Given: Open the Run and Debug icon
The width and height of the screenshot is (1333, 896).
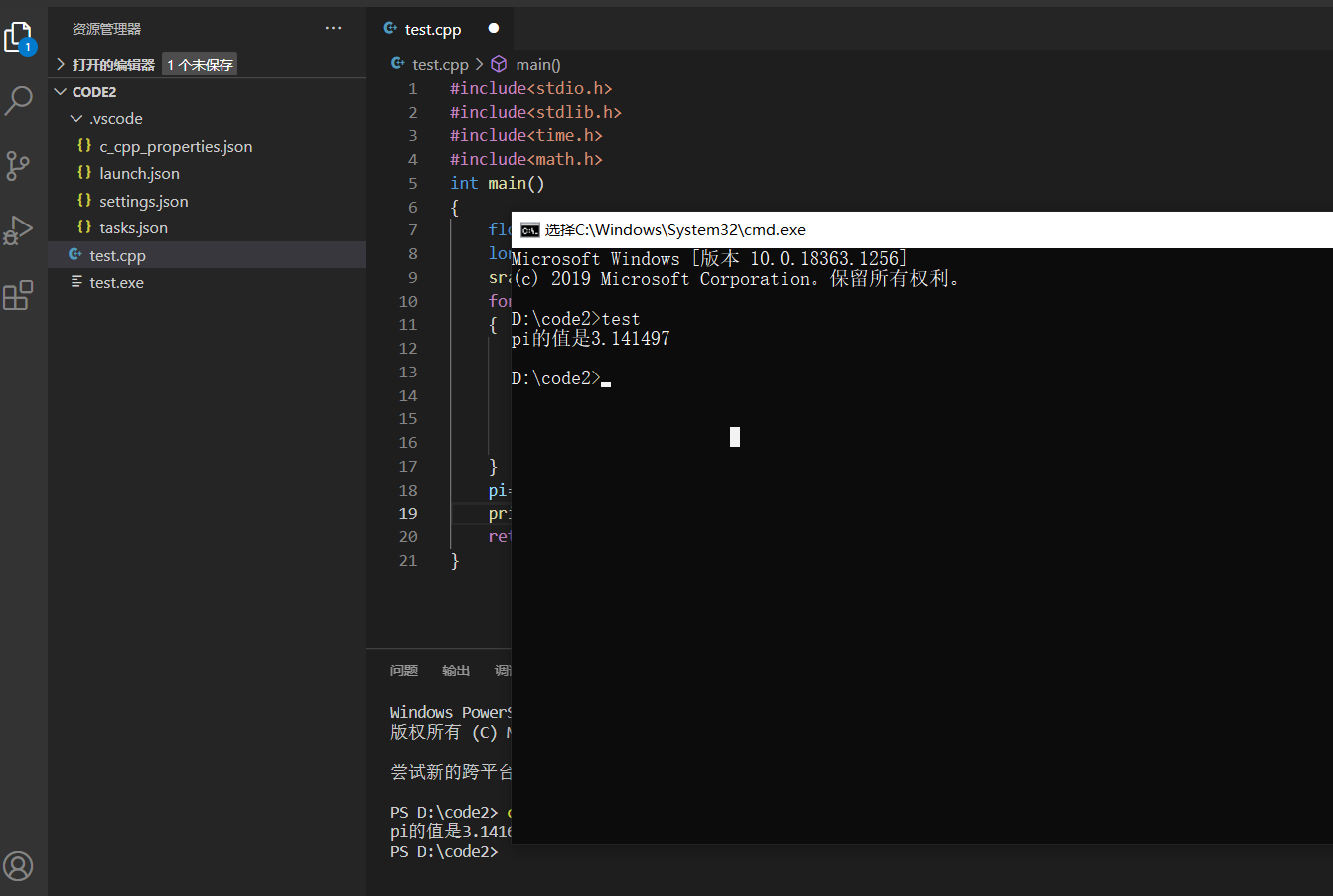Looking at the screenshot, I should click(18, 229).
